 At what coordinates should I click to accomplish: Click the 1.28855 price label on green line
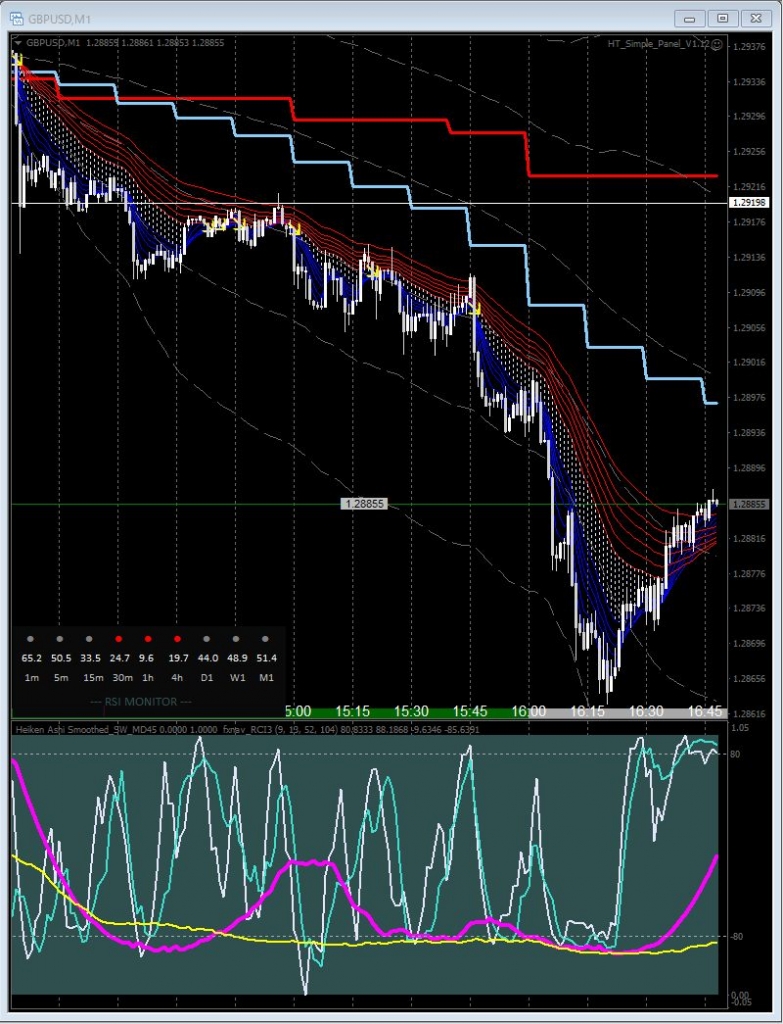pos(364,505)
